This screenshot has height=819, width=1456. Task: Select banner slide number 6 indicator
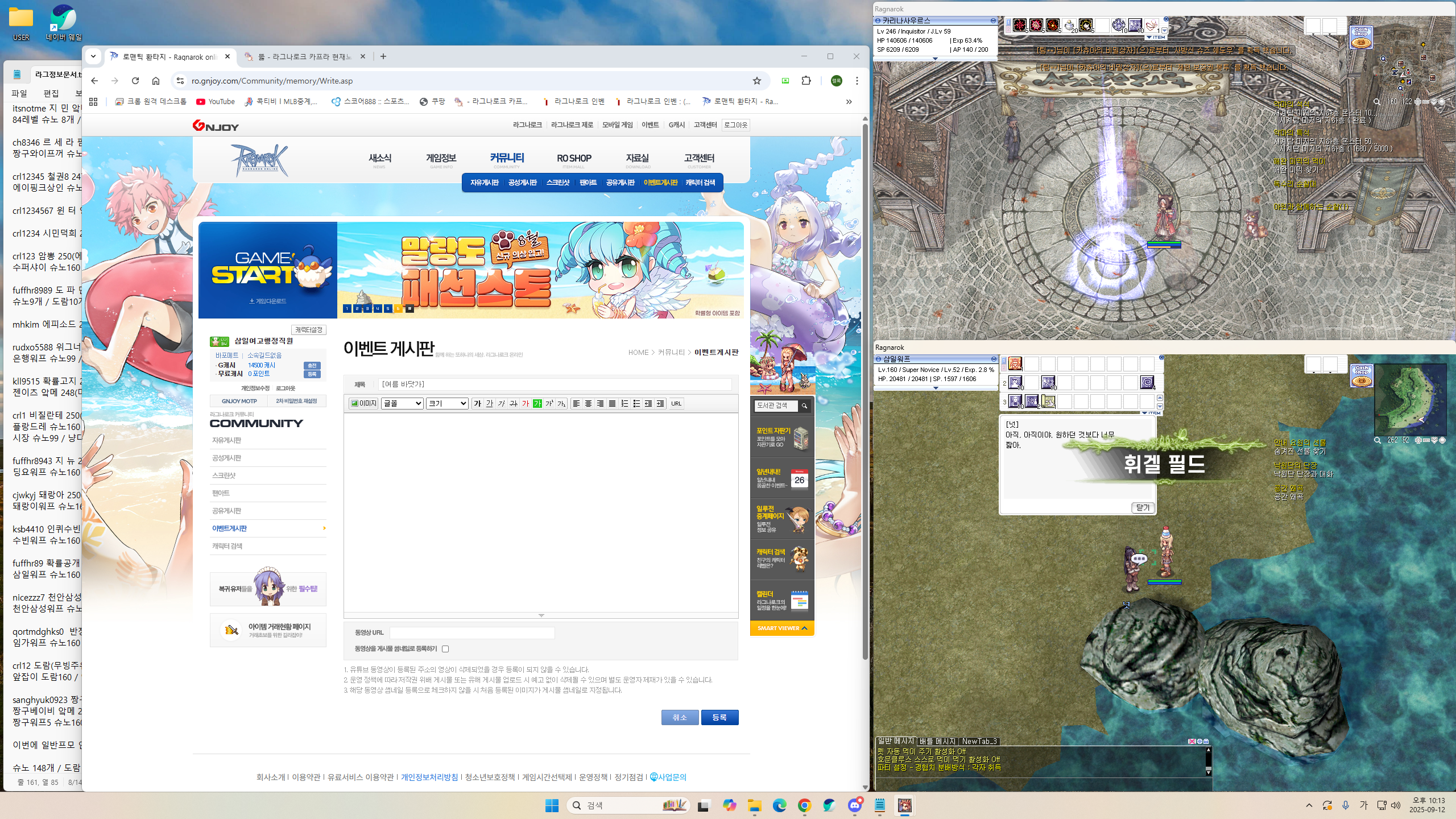[398, 309]
